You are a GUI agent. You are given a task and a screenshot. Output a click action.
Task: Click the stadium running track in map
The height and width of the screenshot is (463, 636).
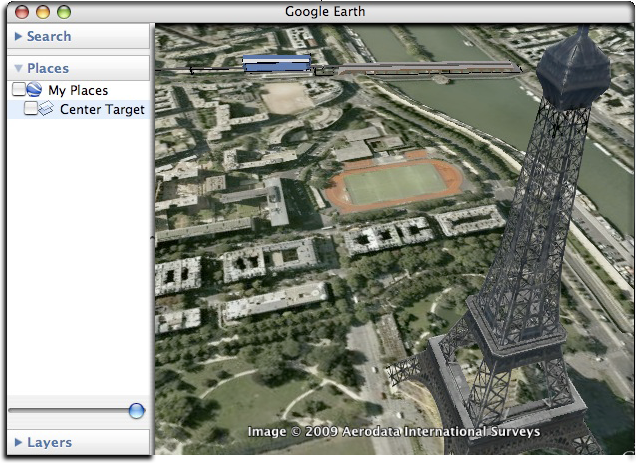click(393, 184)
